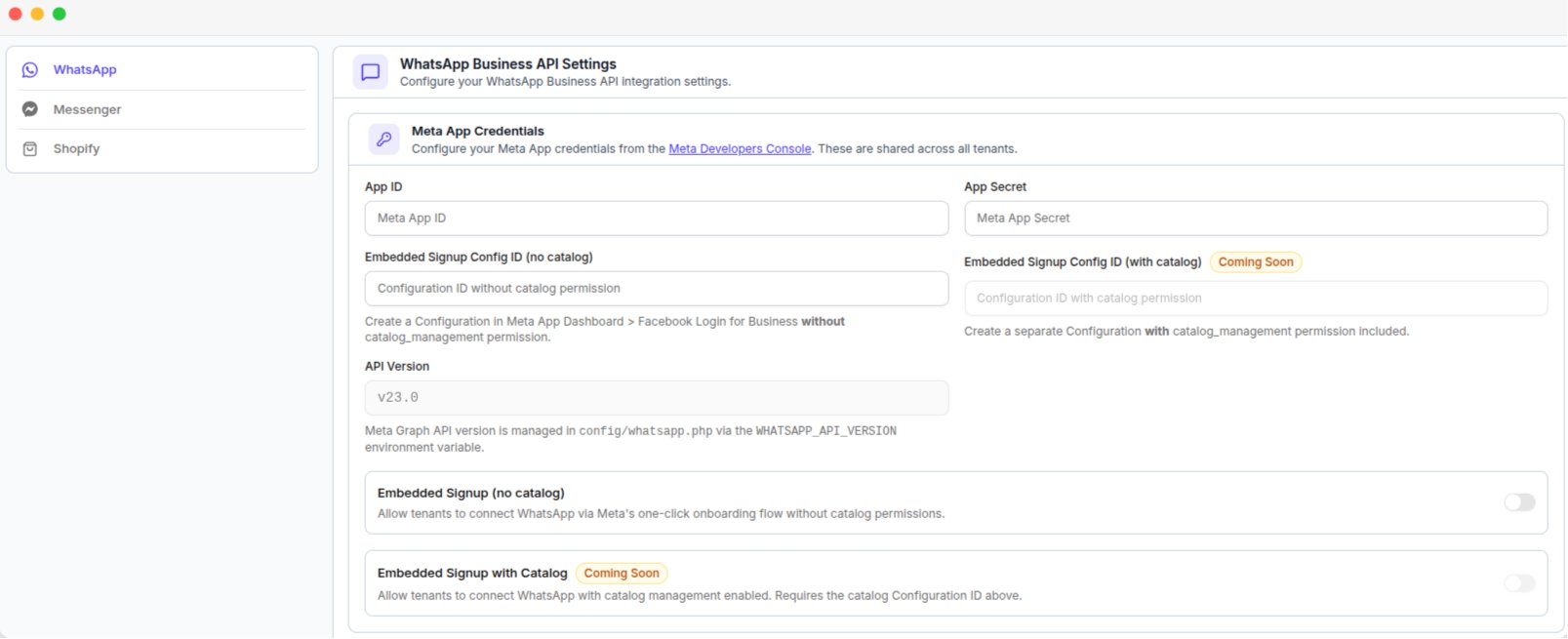The image size is (1568, 639).
Task: Click the Messenger icon in sidebar
Action: tap(30, 109)
